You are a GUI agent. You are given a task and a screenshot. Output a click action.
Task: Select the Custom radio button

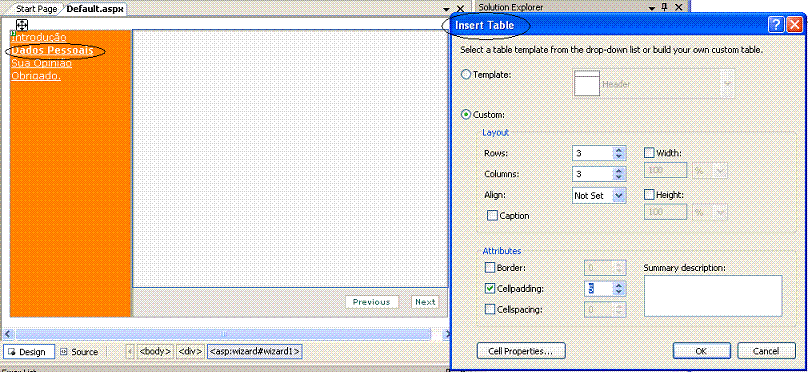465,114
